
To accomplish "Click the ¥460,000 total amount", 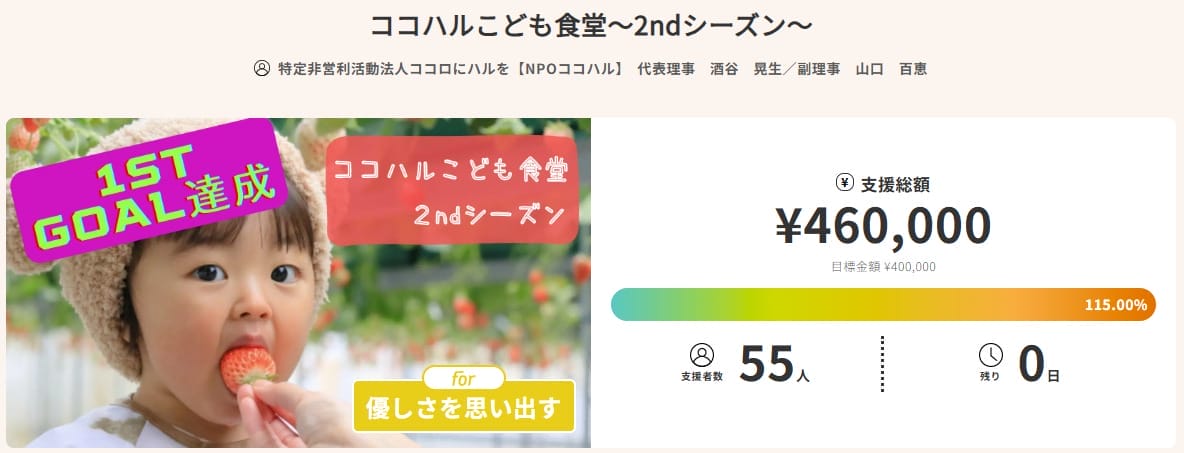I will pyautogui.click(x=883, y=226).
